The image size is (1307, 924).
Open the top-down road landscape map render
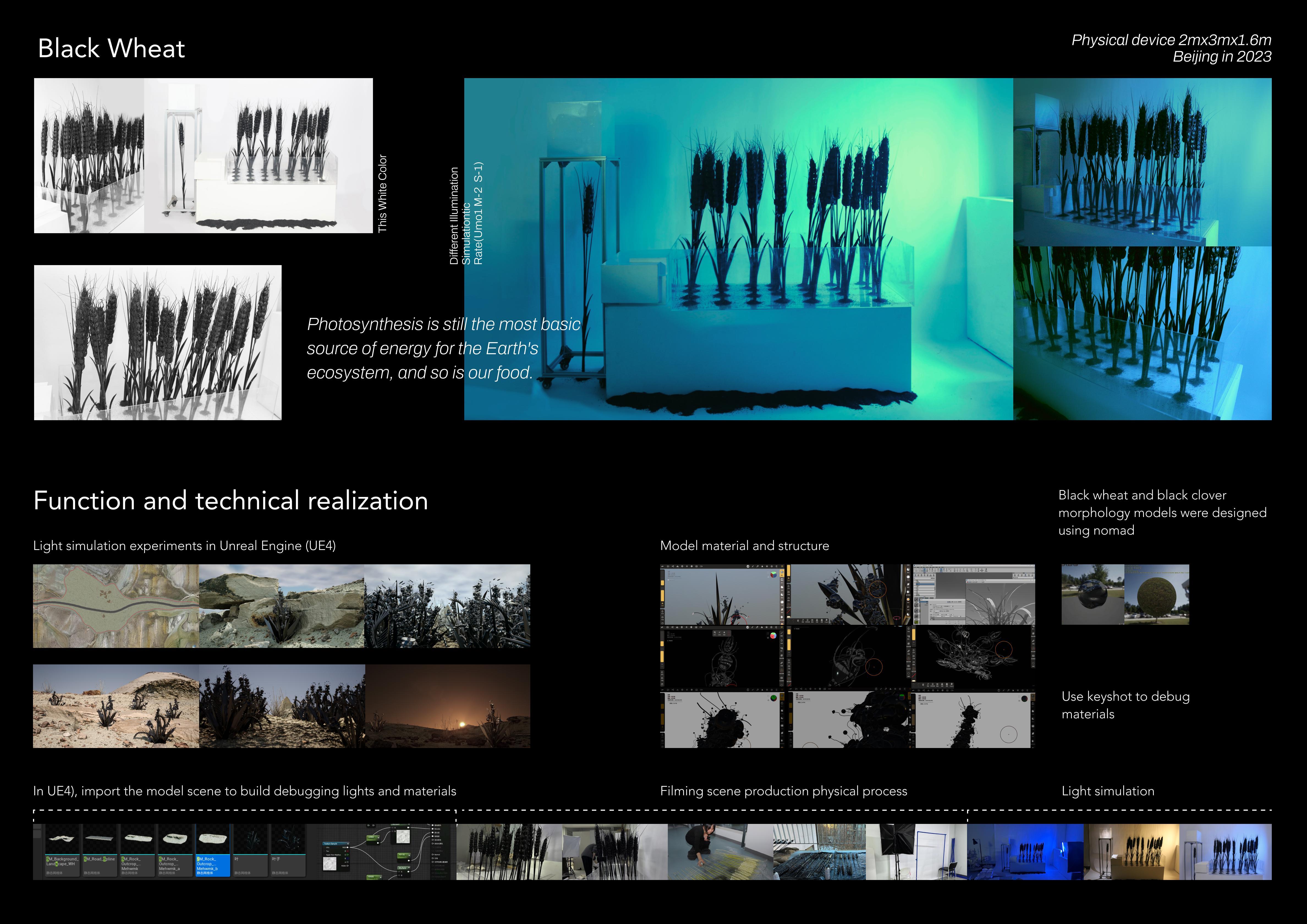click(x=116, y=606)
